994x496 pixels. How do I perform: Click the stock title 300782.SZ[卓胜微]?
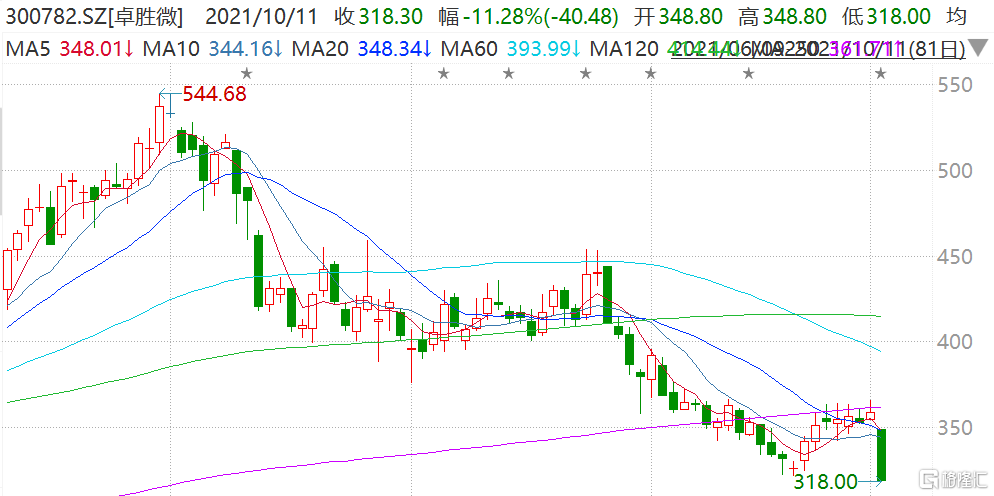coord(94,17)
